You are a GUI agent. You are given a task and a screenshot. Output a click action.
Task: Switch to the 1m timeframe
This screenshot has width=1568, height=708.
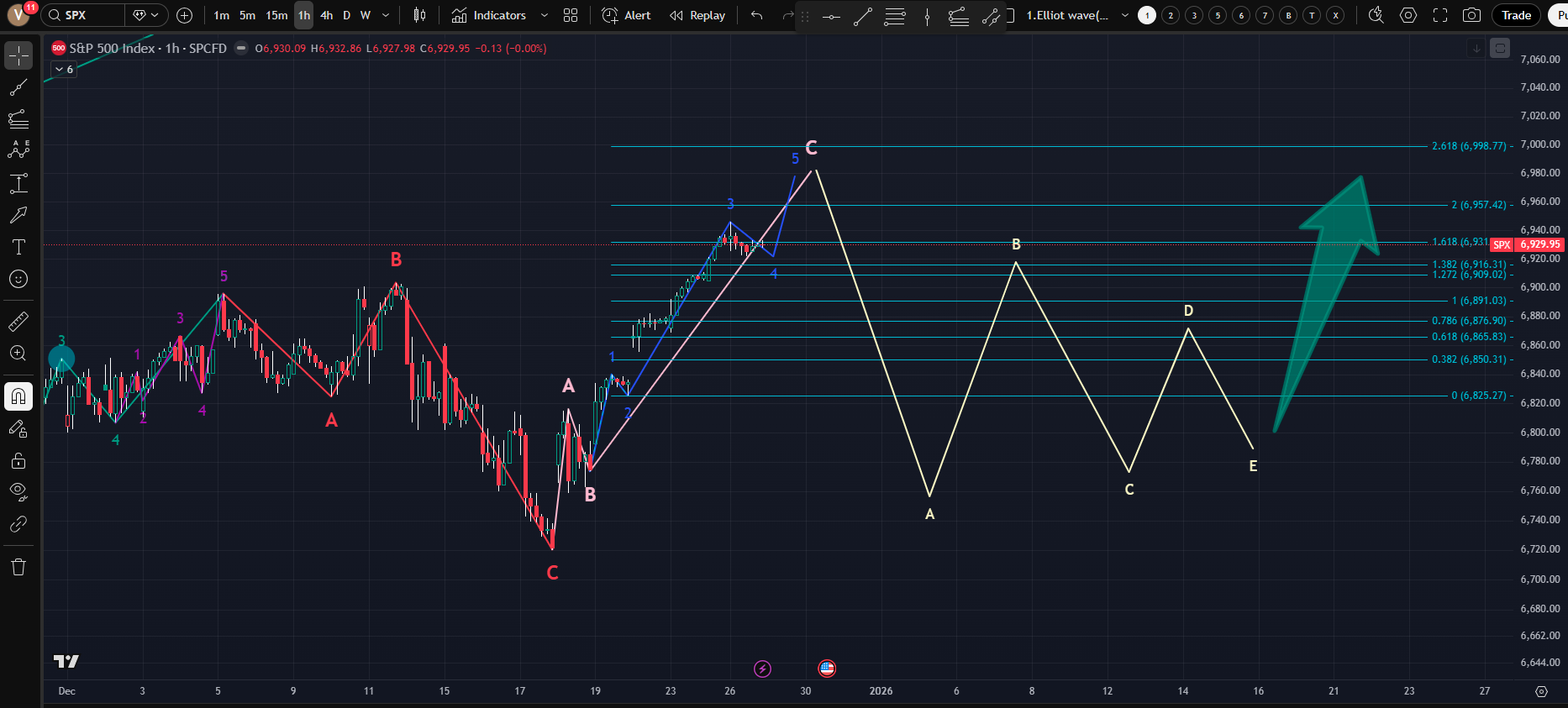[x=221, y=15]
